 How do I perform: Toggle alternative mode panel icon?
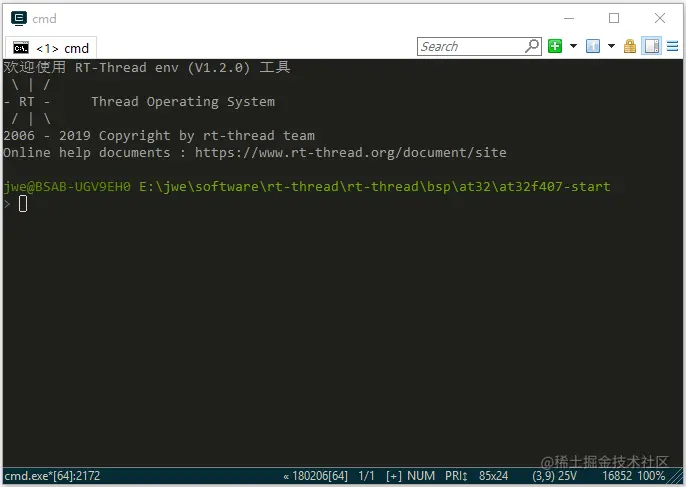[651, 46]
